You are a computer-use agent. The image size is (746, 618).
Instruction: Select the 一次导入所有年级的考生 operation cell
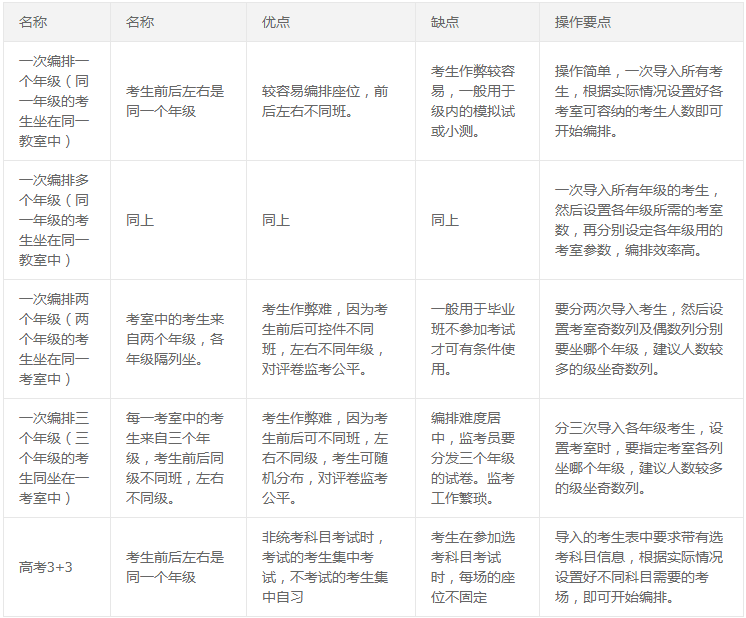(x=639, y=220)
